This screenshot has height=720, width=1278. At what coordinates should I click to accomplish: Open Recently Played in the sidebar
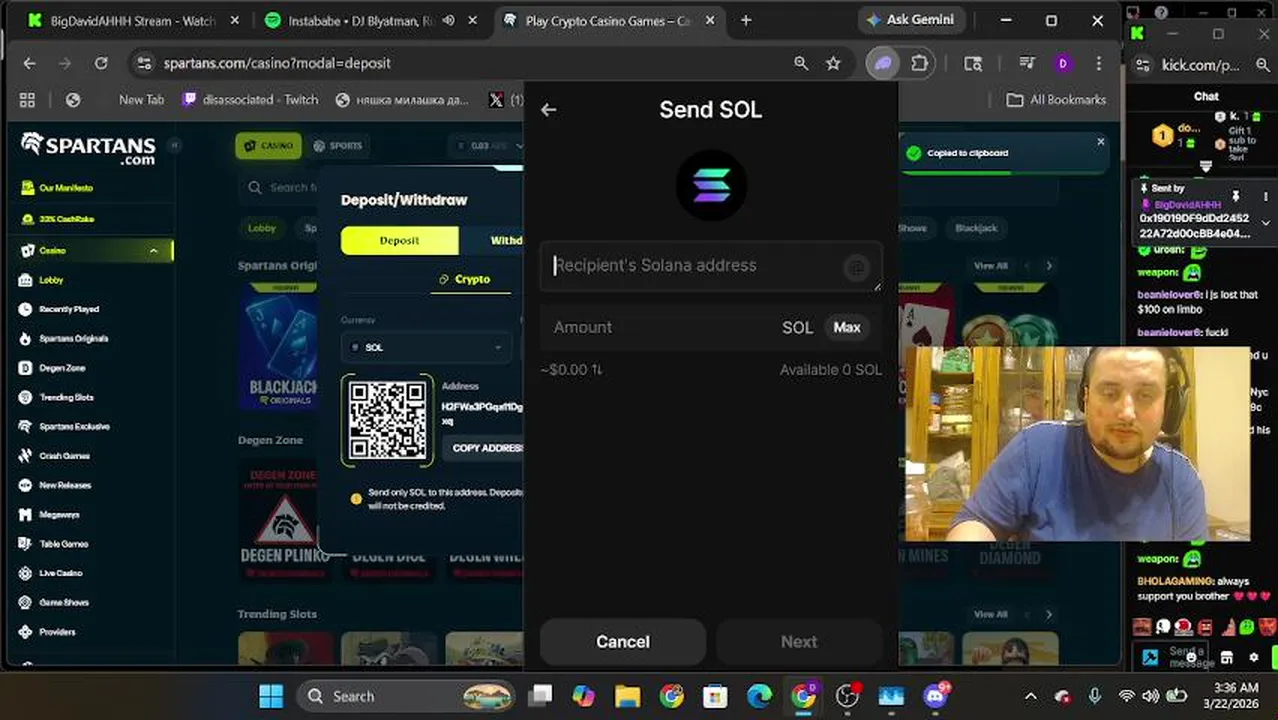click(68, 309)
